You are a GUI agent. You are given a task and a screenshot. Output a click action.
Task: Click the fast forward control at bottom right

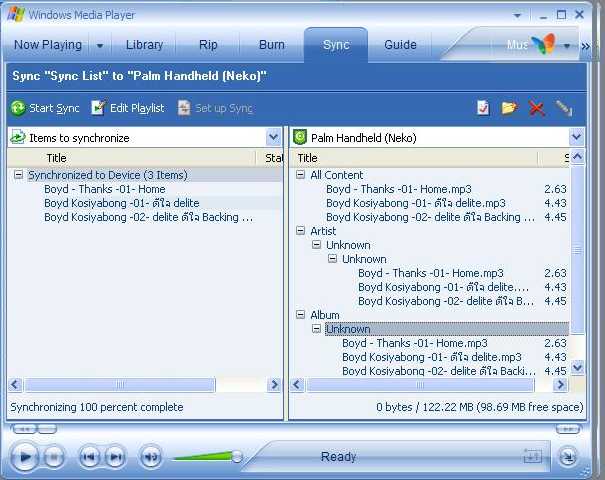(568, 429)
